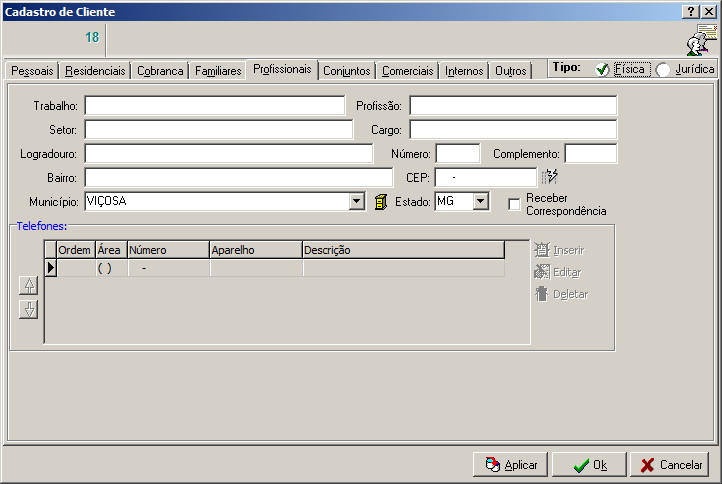Image resolution: width=722 pixels, height=484 pixels.
Task: Click the Deletar telephone button
Action: click(560, 294)
